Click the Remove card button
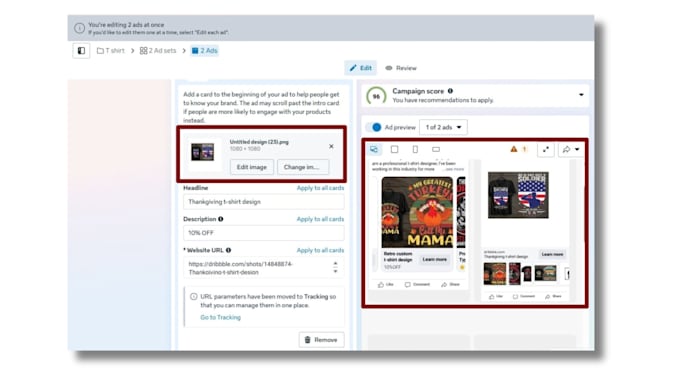Viewport: 680px width, 383px height. click(x=321, y=340)
